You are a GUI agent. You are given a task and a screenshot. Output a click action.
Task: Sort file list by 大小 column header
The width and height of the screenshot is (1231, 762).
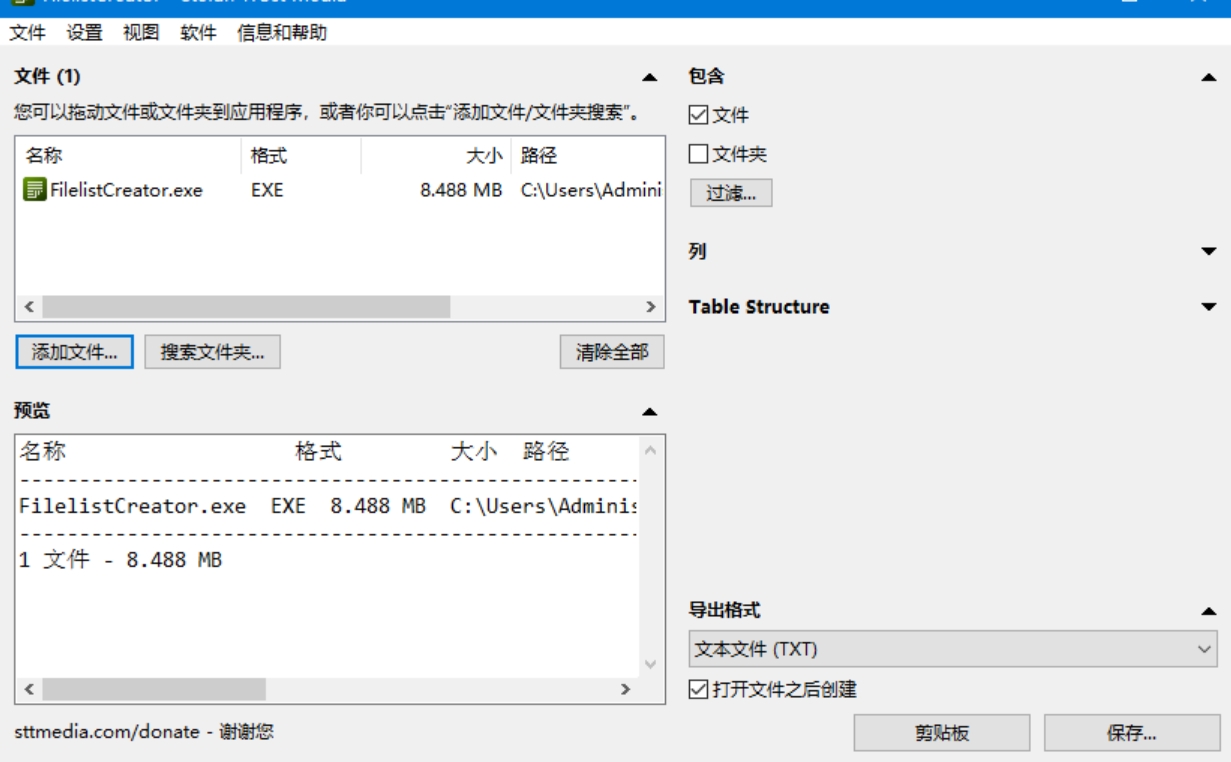[x=436, y=156]
